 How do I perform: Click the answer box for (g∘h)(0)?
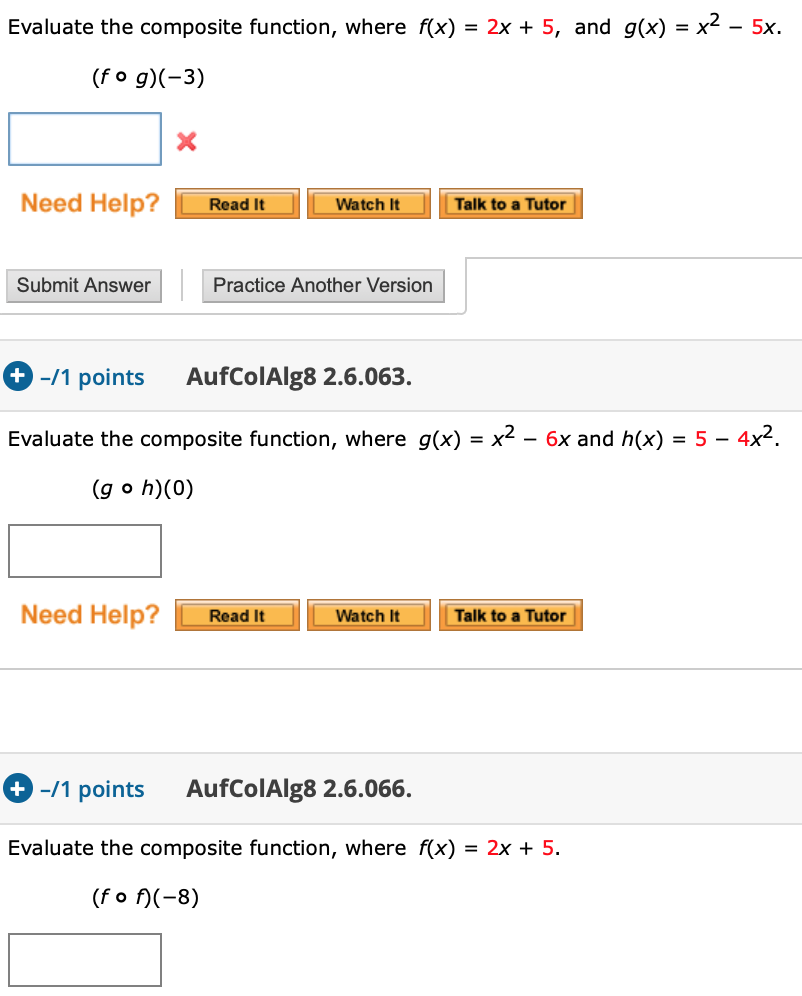[84, 551]
